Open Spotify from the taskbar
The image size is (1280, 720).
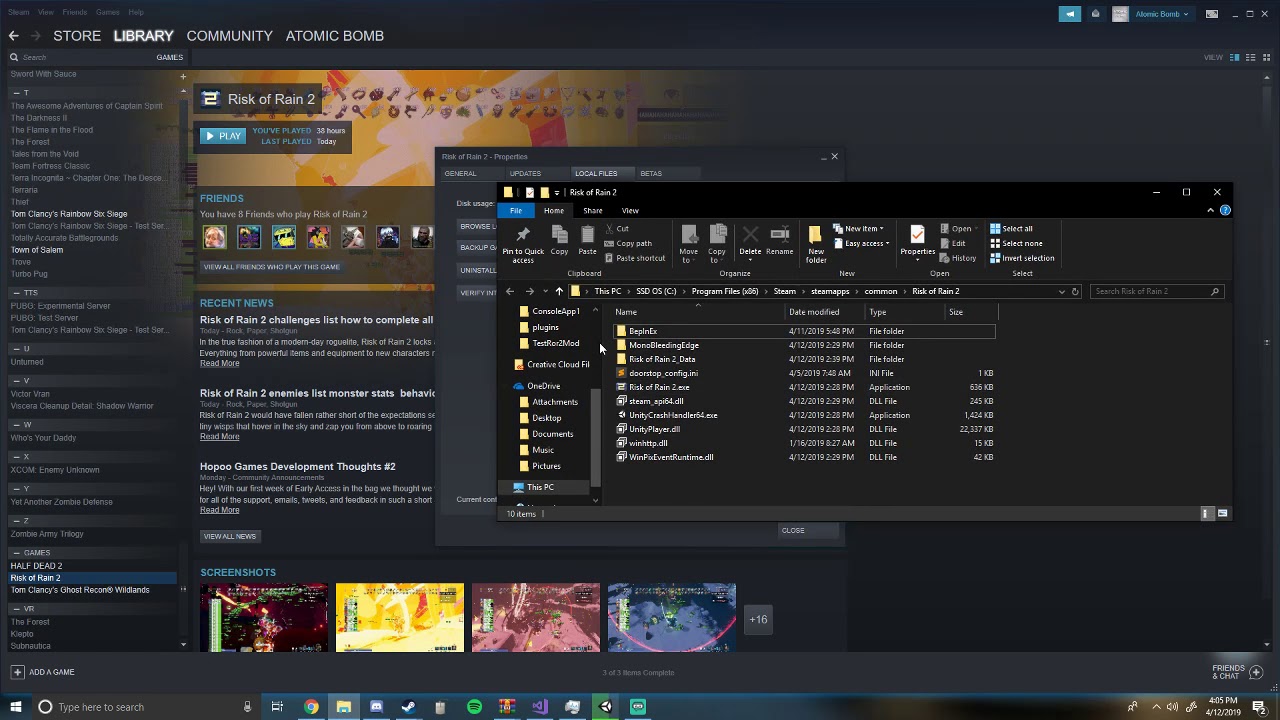[474, 707]
